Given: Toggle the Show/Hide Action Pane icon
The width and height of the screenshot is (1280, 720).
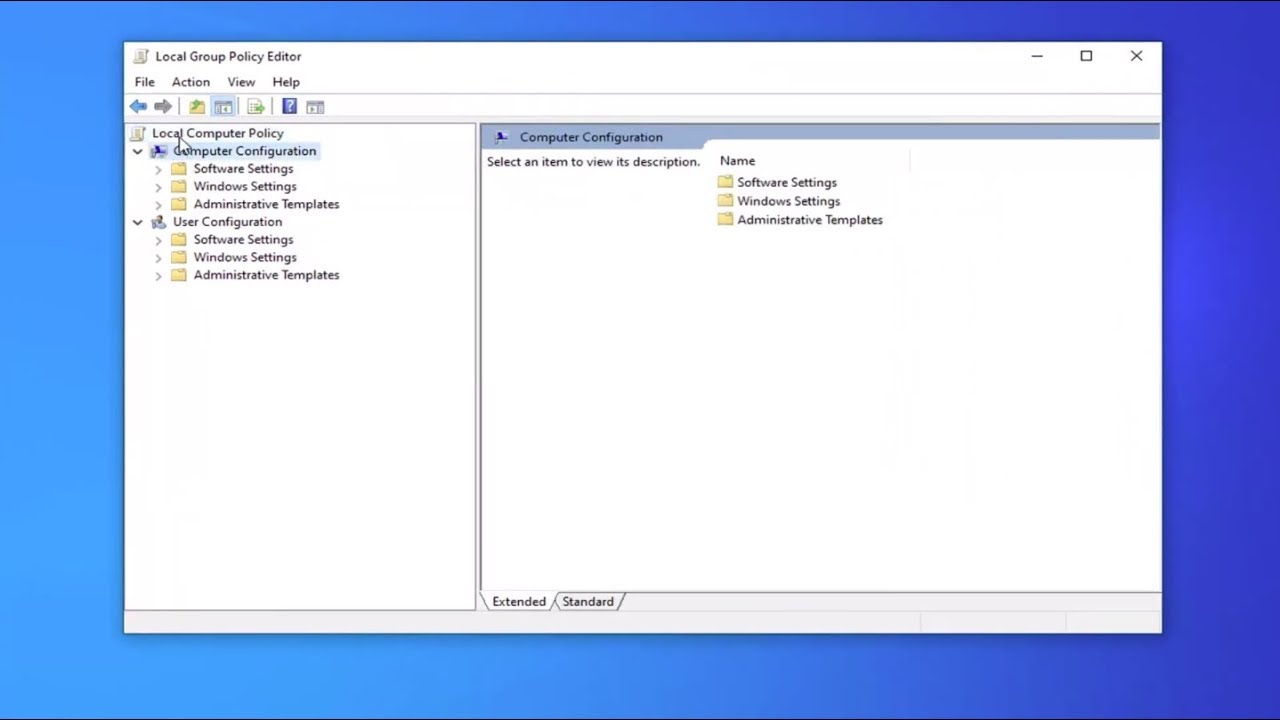Looking at the screenshot, I should pos(315,107).
